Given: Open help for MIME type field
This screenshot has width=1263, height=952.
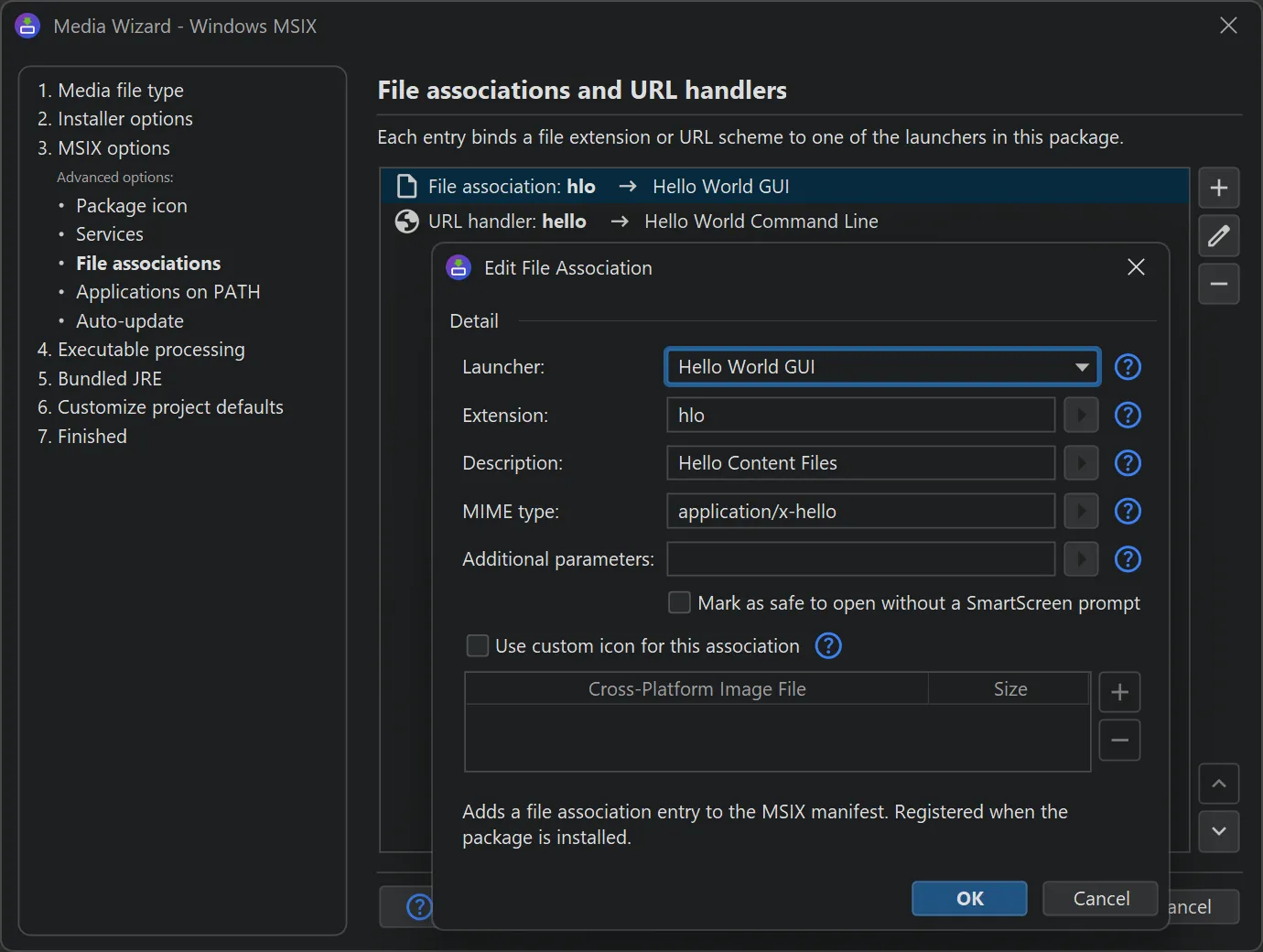Looking at the screenshot, I should 1128,511.
